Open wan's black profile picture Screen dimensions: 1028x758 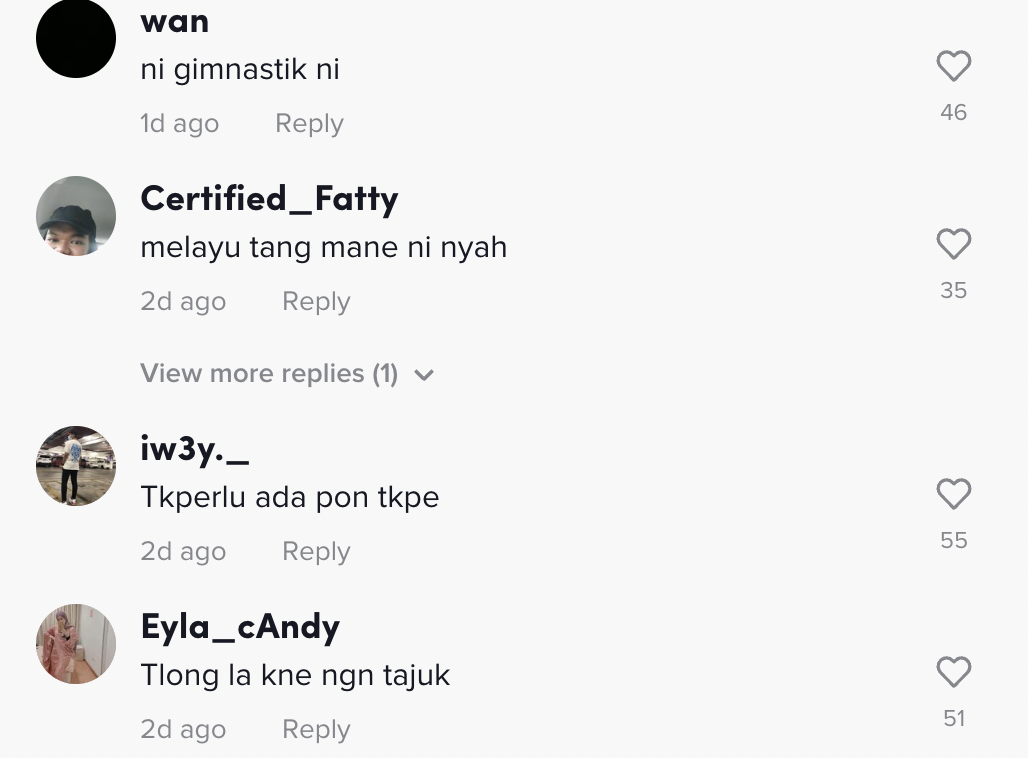[76, 38]
